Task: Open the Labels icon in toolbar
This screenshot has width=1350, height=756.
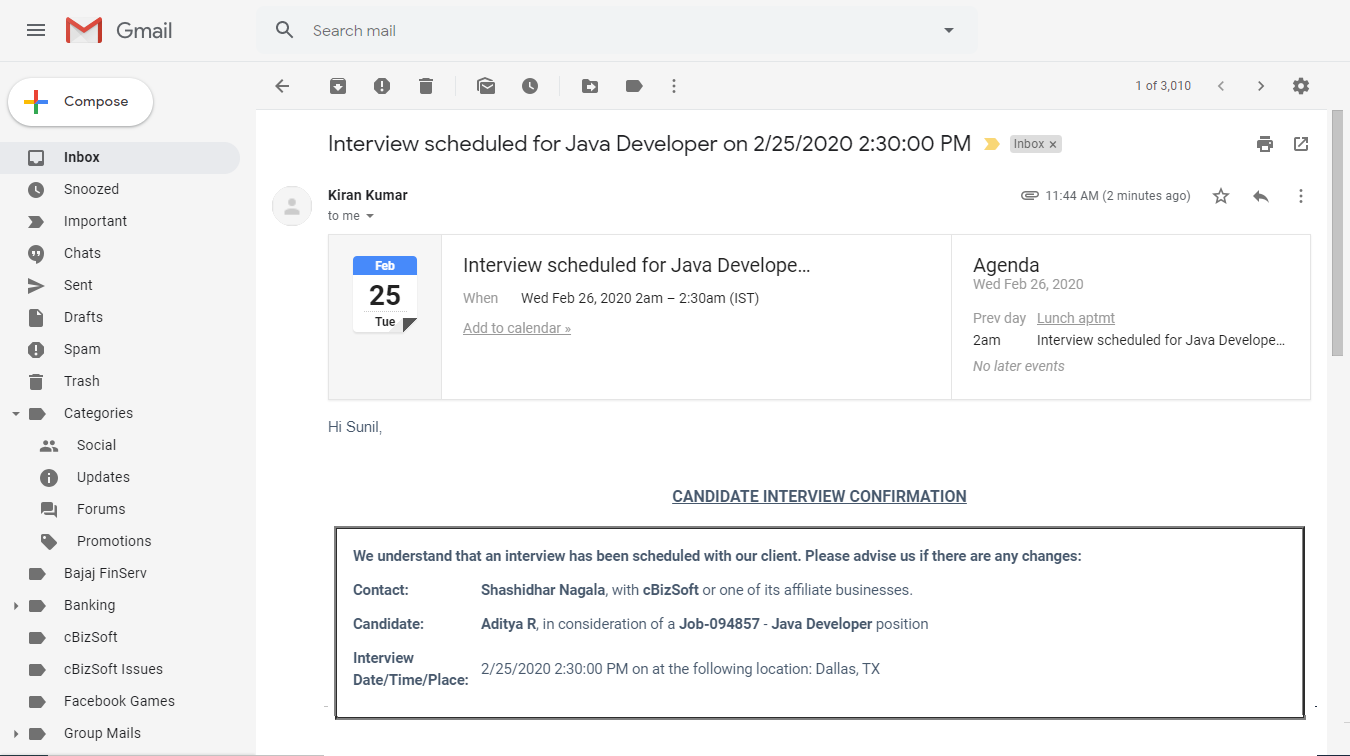Action: (634, 86)
